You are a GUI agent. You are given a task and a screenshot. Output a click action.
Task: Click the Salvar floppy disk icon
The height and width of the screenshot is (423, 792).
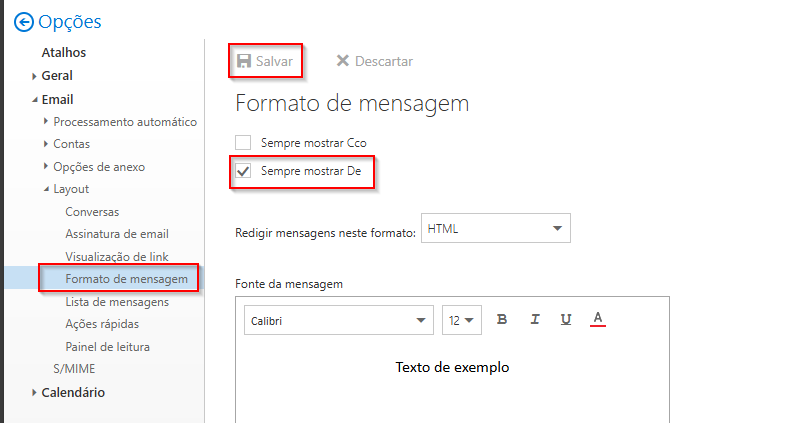[244, 61]
